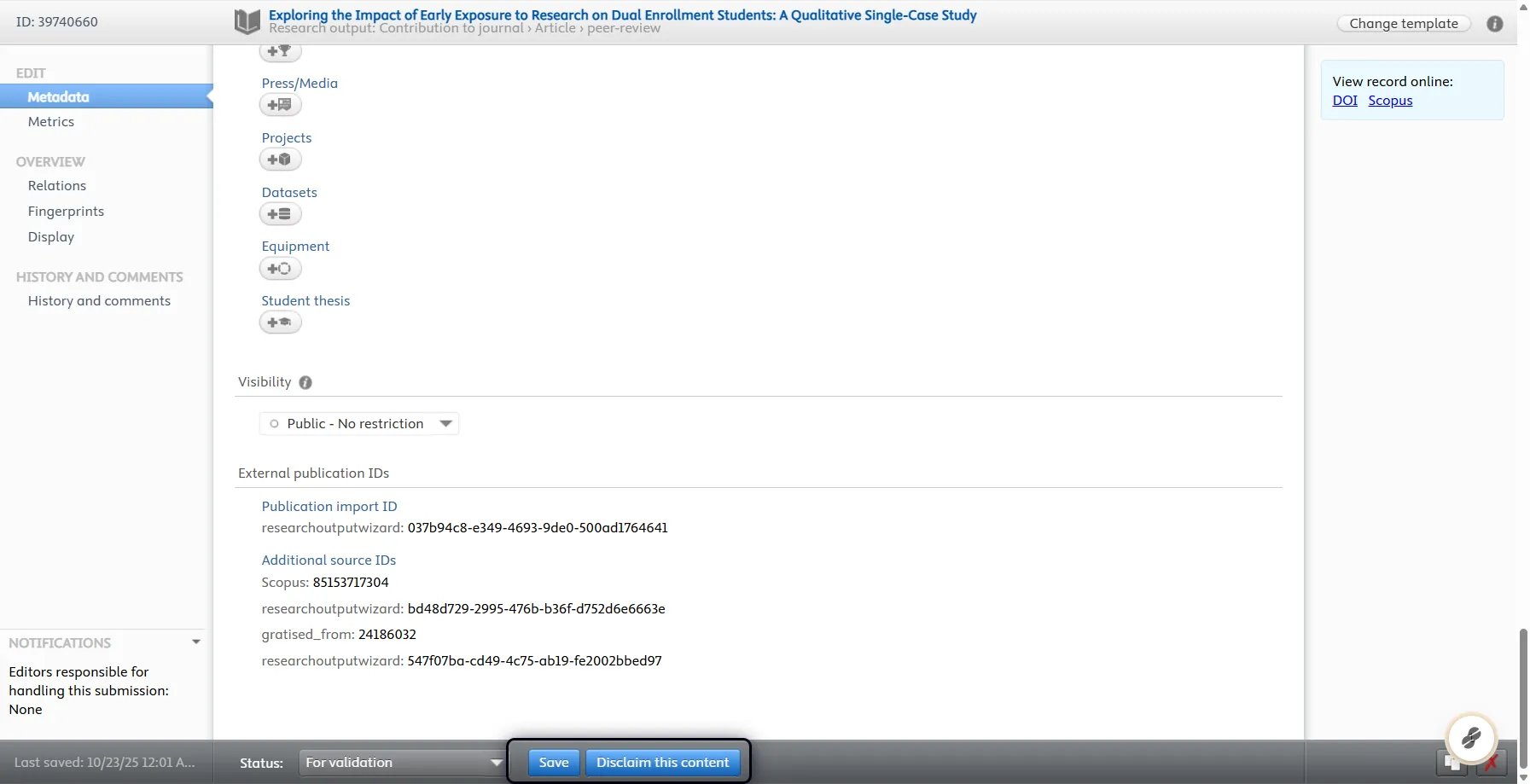Screen dimensions: 1530x784
Task: Click the Change template button
Action: coord(1404,24)
